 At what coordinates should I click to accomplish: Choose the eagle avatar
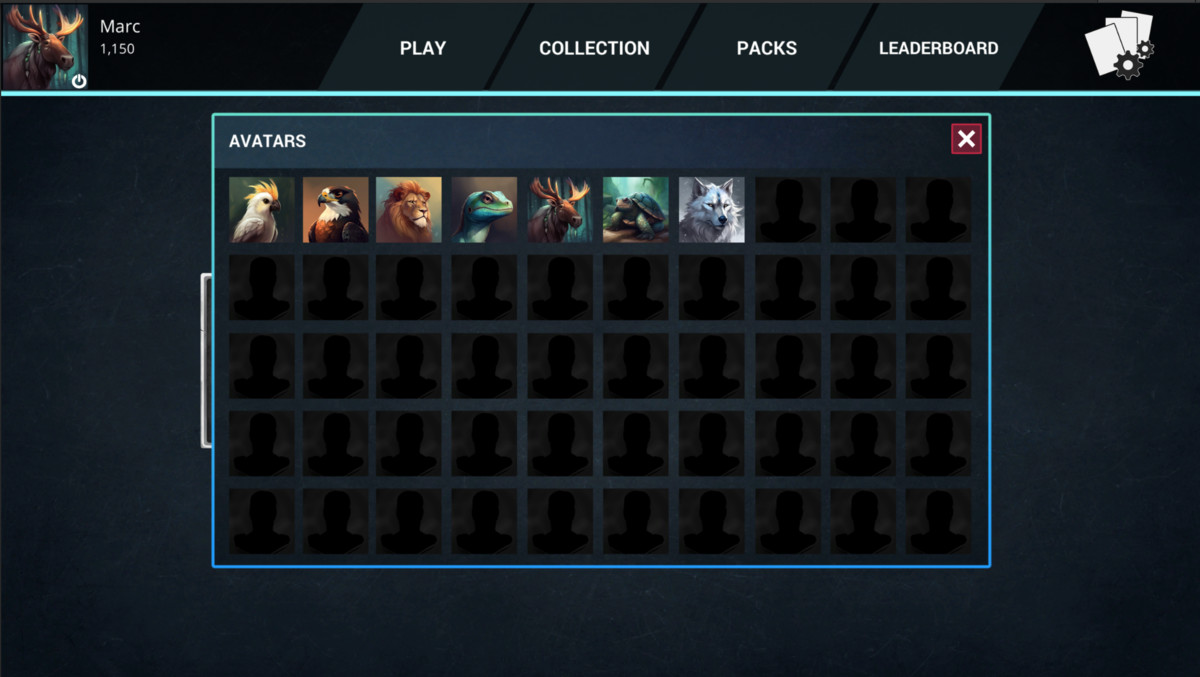tap(336, 210)
